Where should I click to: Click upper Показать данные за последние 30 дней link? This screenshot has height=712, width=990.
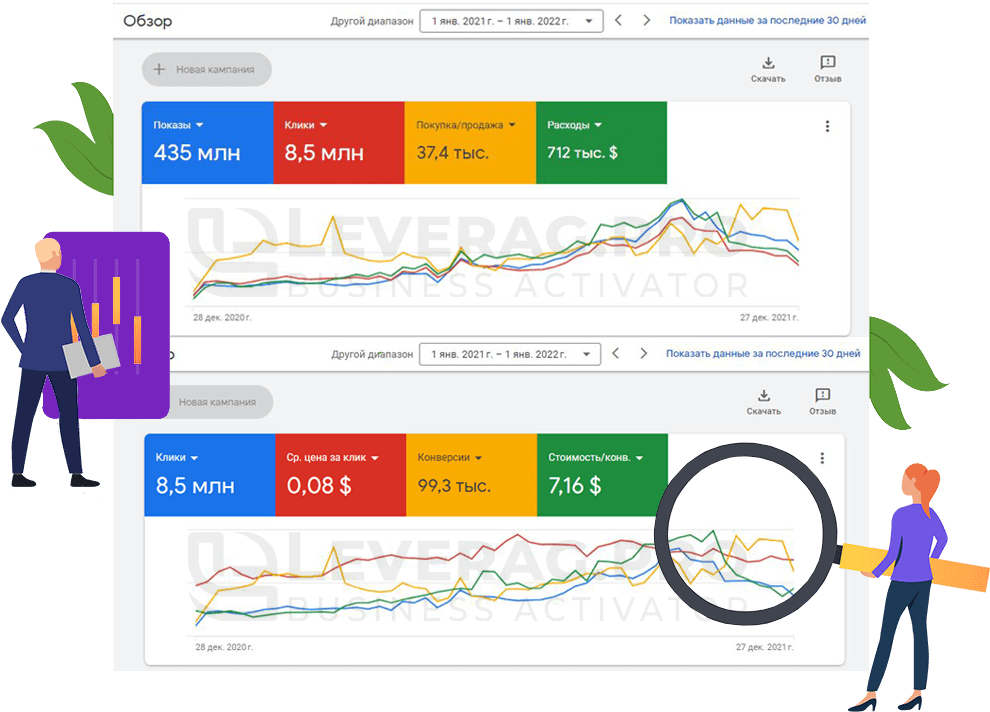[767, 20]
